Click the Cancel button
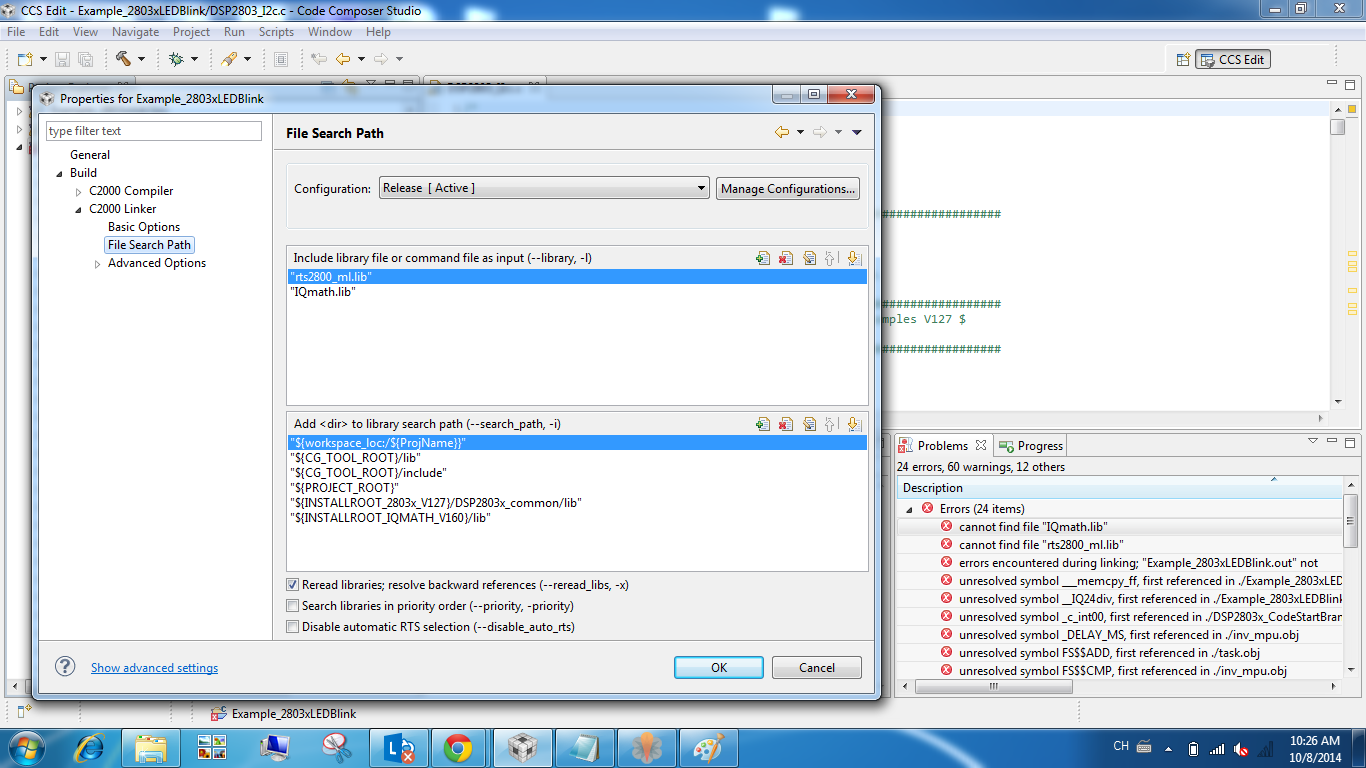The height and width of the screenshot is (768, 1366). point(817,668)
